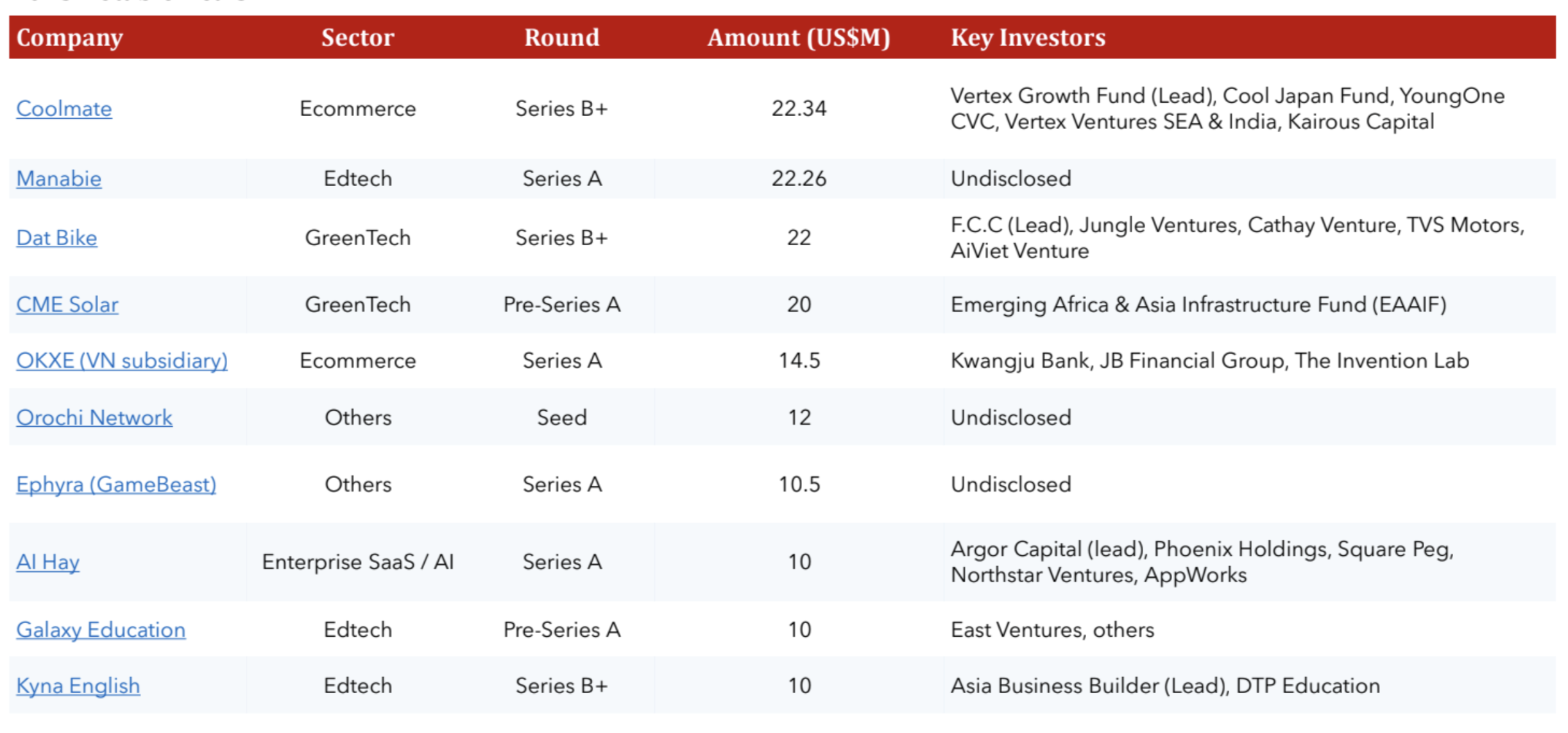The image size is (1568, 733).
Task: Open the OKXE (VN subsidiary) link
Action: pyautogui.click(x=121, y=361)
